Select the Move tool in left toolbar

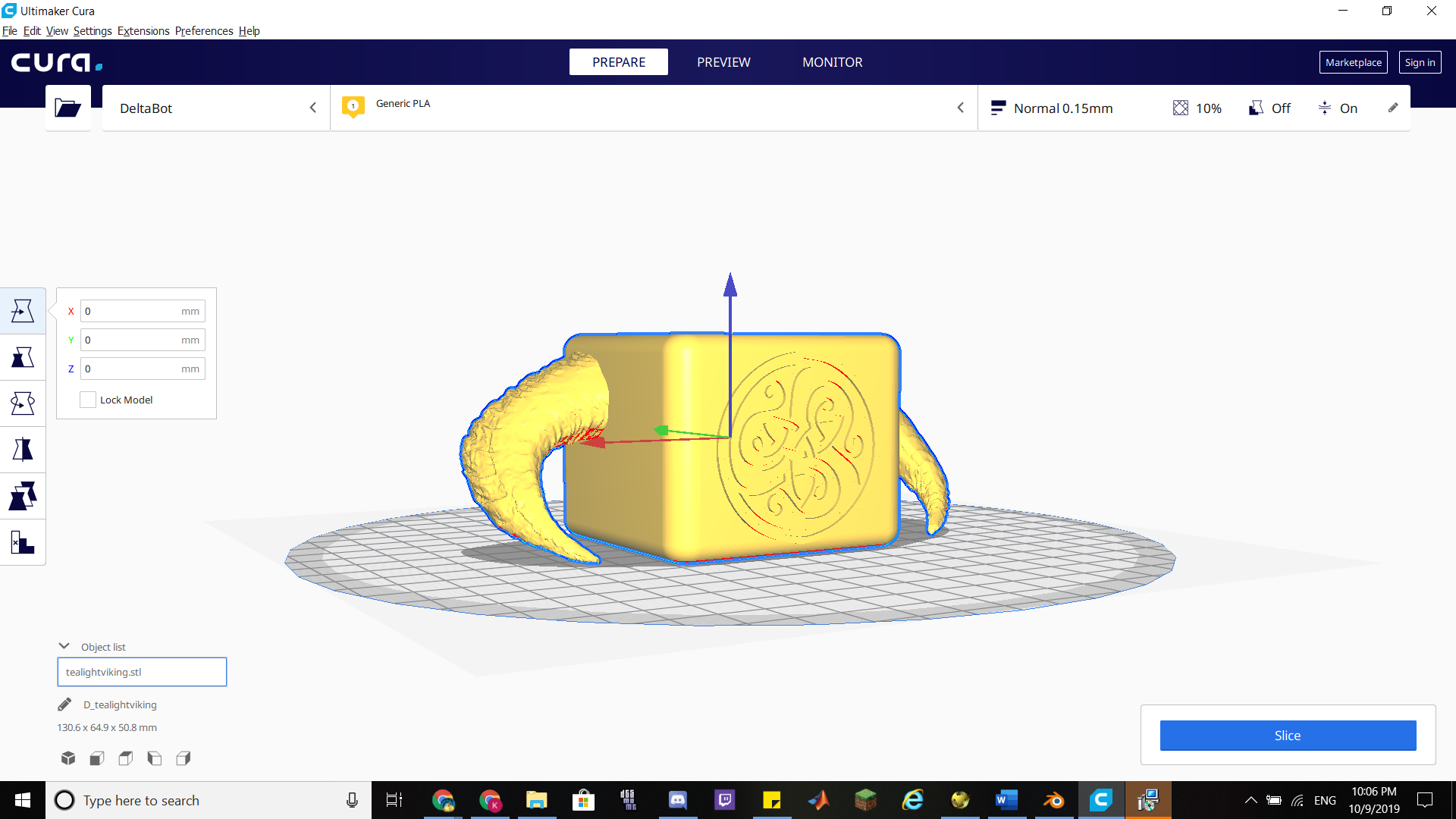23,311
